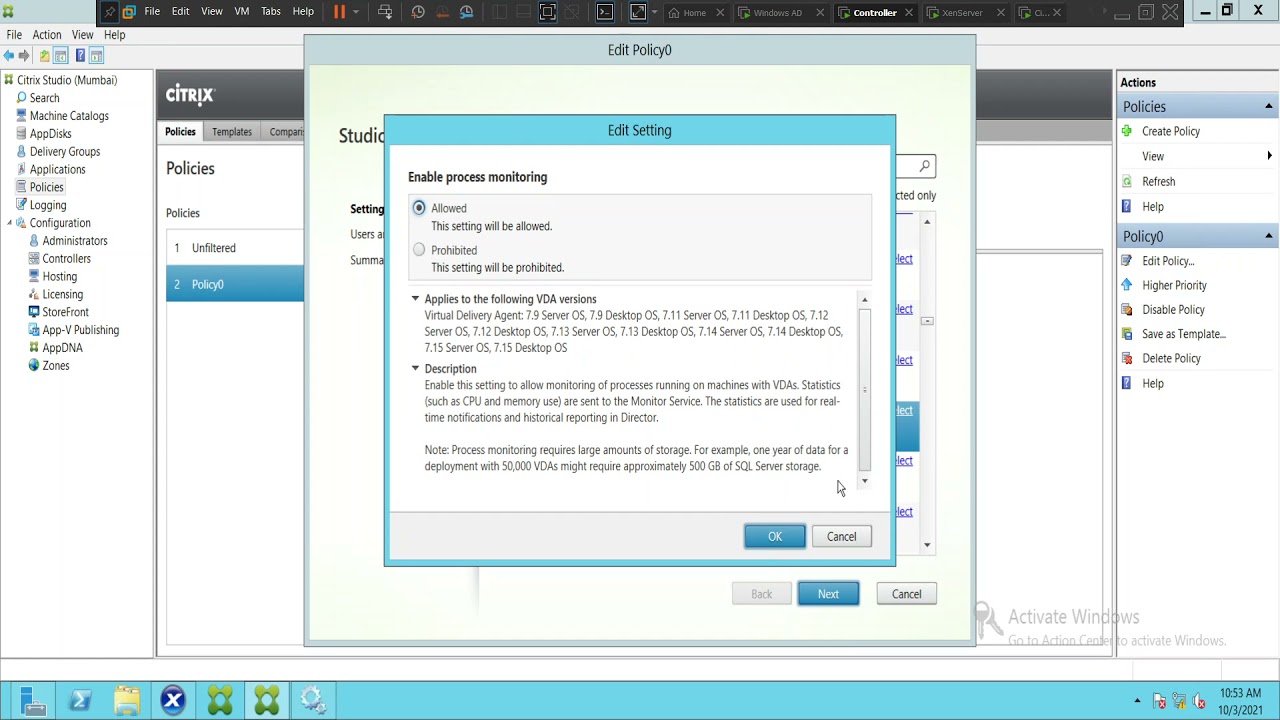This screenshot has width=1280, height=720.
Task: Click the VMware pause button icon
Action: 339,12
